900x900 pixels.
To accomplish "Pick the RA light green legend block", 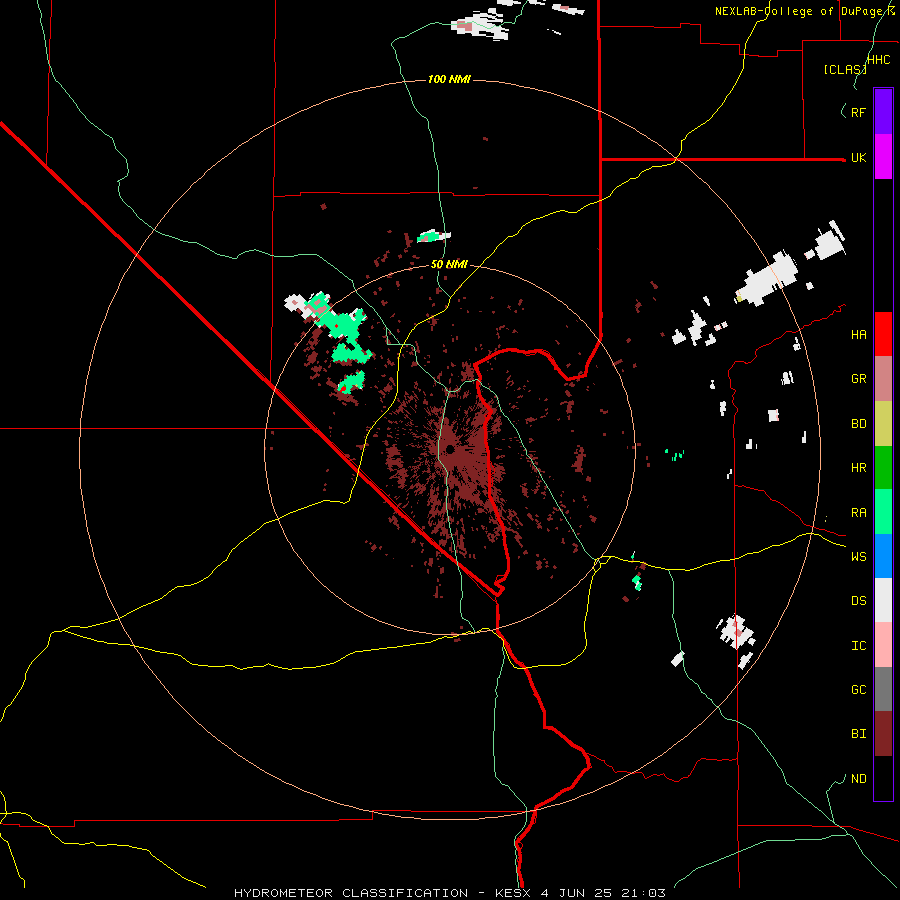I will click(x=883, y=512).
